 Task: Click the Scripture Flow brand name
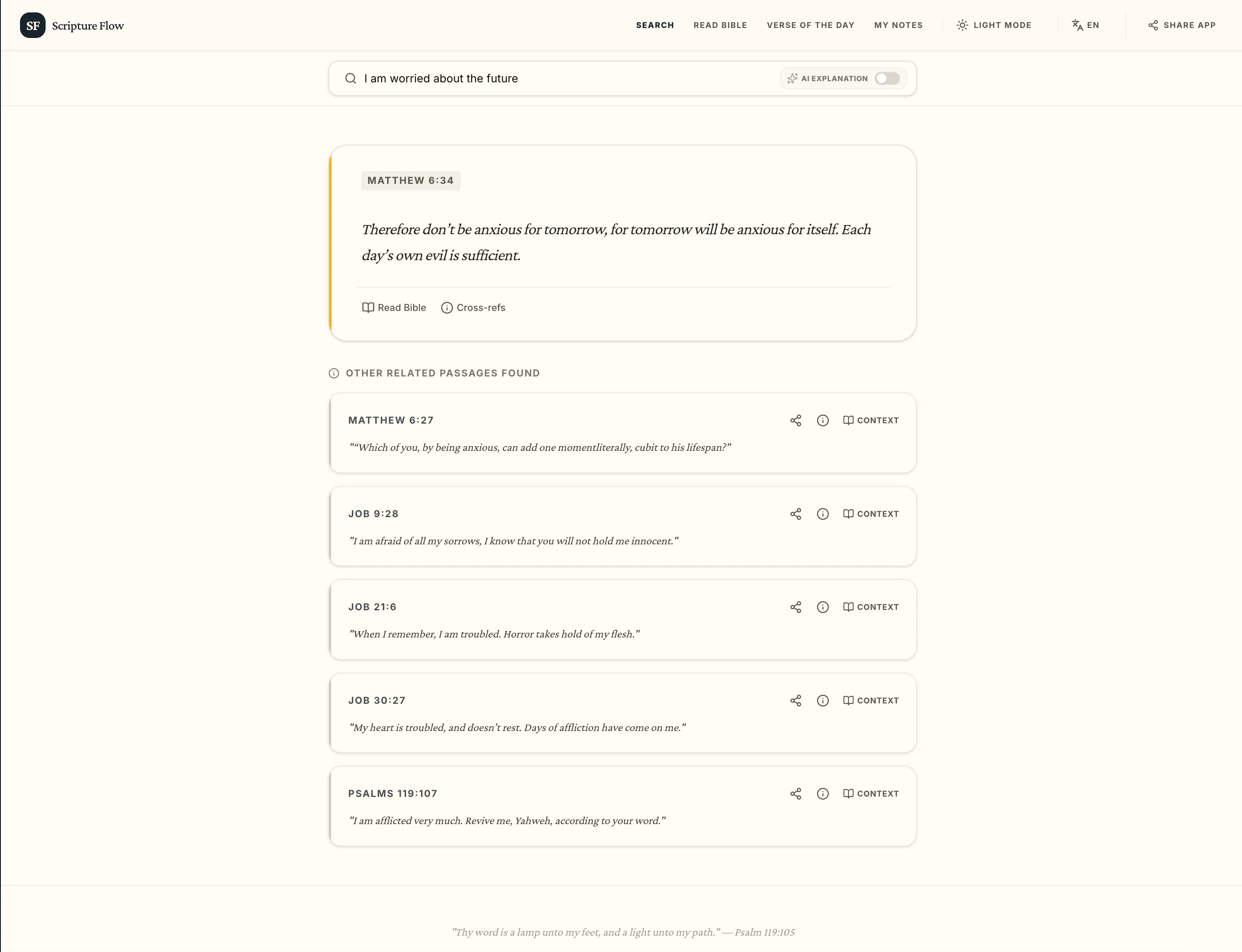87,26
